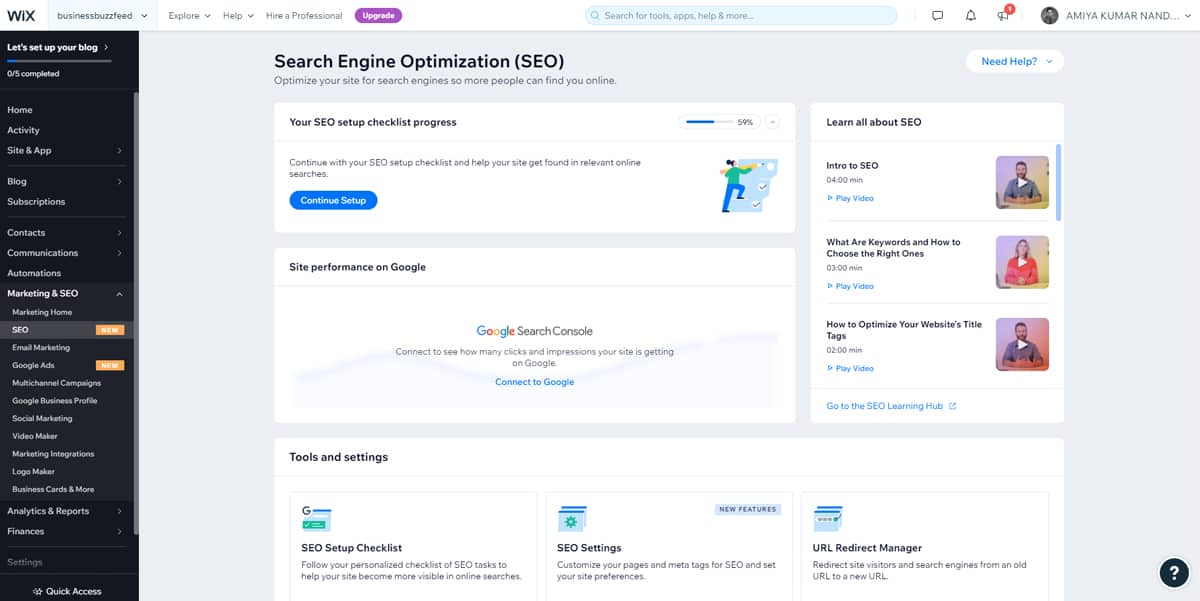Open the notifications bell icon
Viewport: 1200px width, 601px height.
click(970, 16)
